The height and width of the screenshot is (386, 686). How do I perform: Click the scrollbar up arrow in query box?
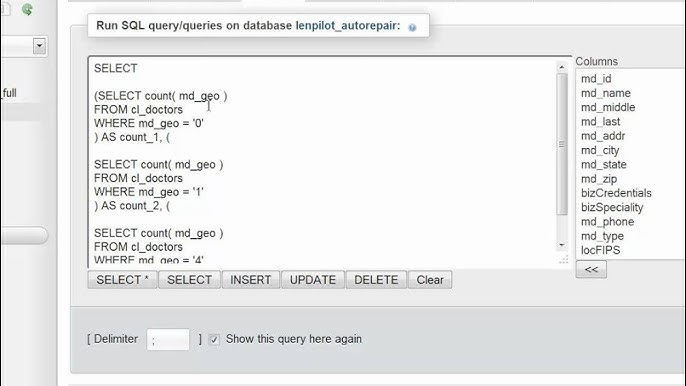pyautogui.click(x=562, y=67)
